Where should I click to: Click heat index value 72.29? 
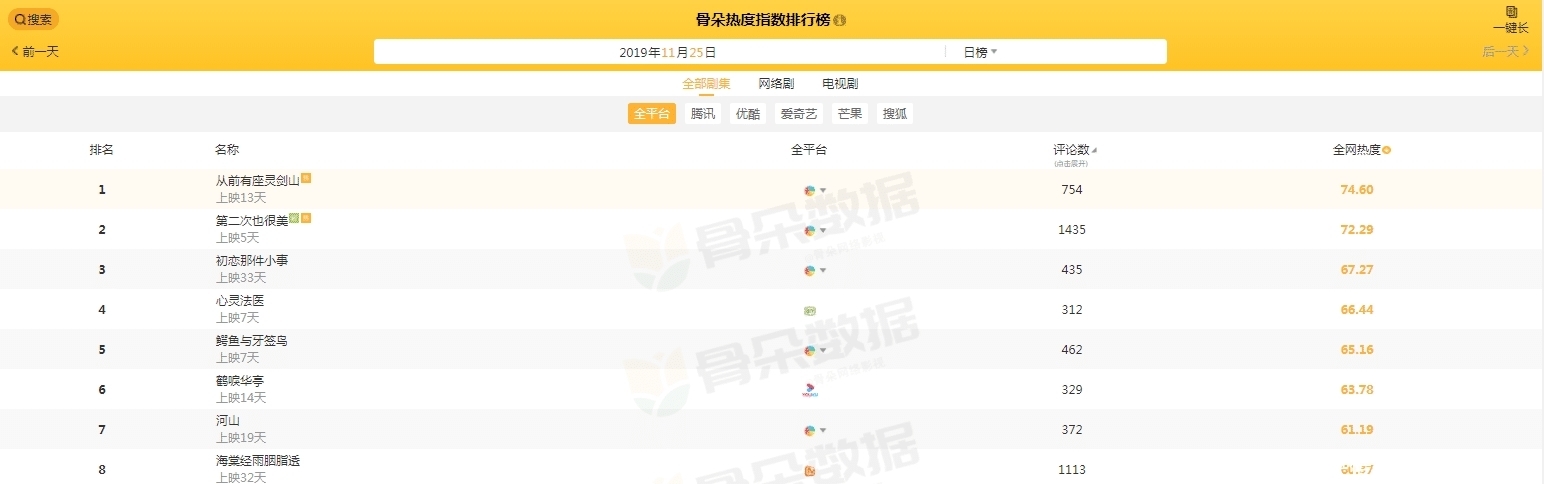tap(1357, 230)
